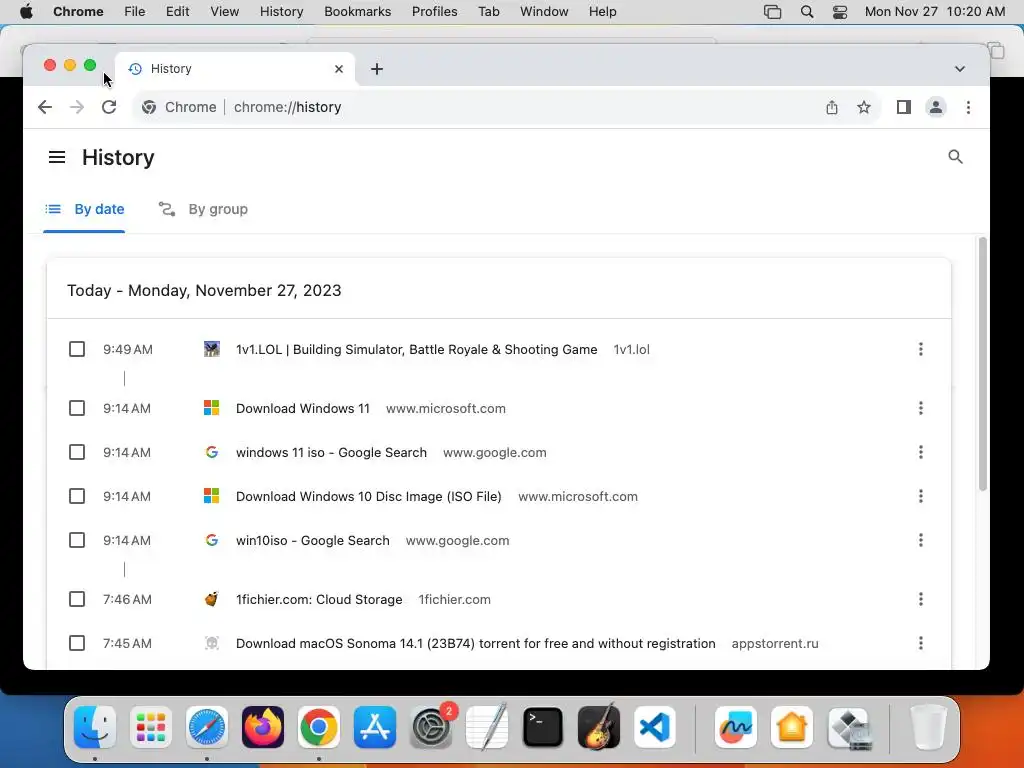Click the forward navigation arrow

76,107
